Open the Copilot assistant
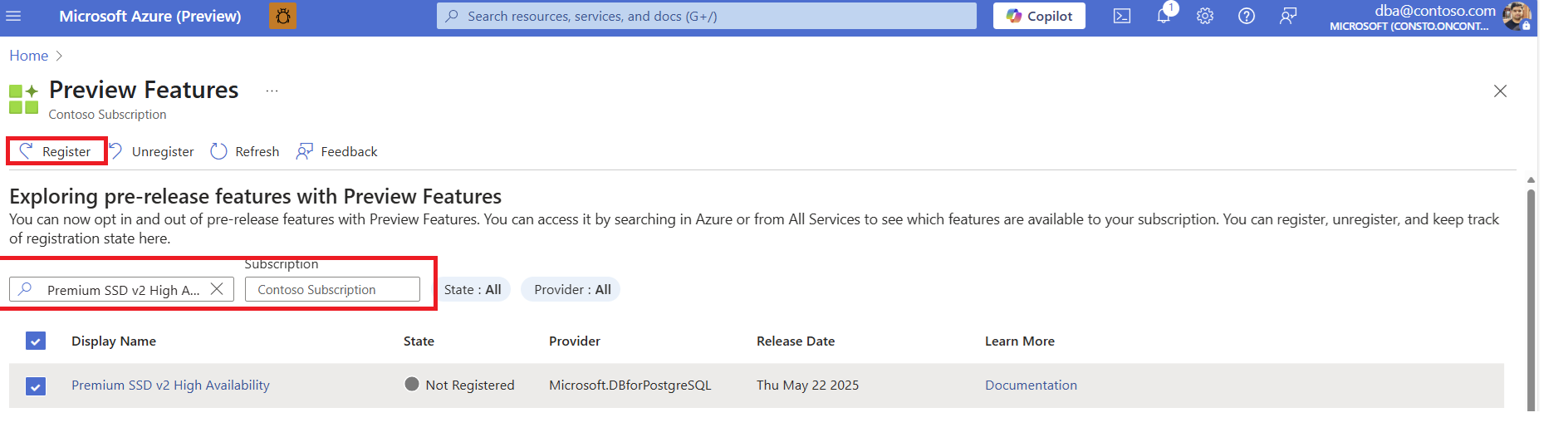This screenshot has width=1568, height=442. coord(1039,16)
